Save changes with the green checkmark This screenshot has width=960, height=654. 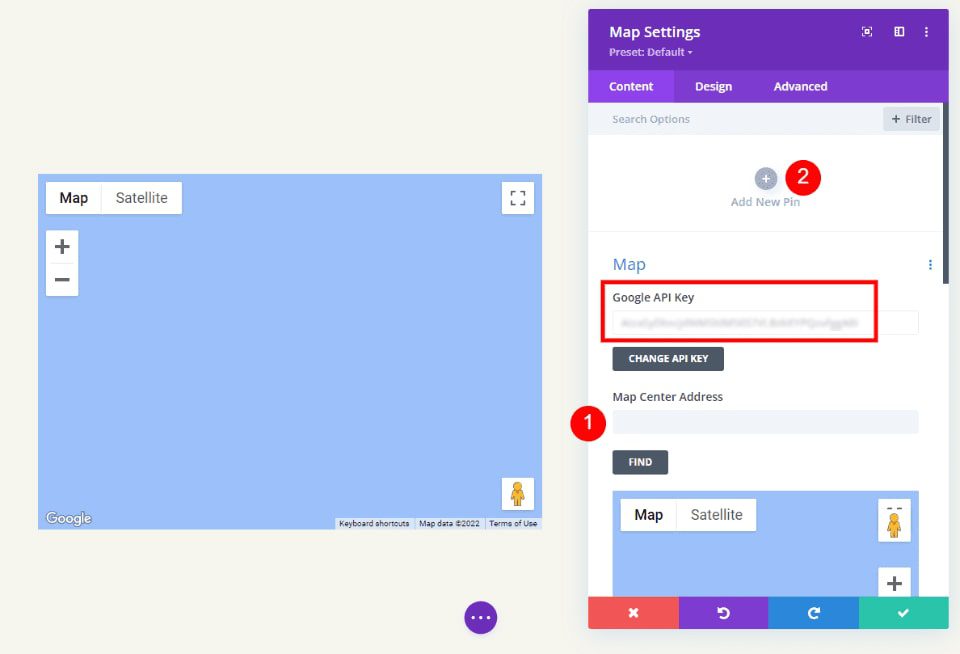[903, 613]
